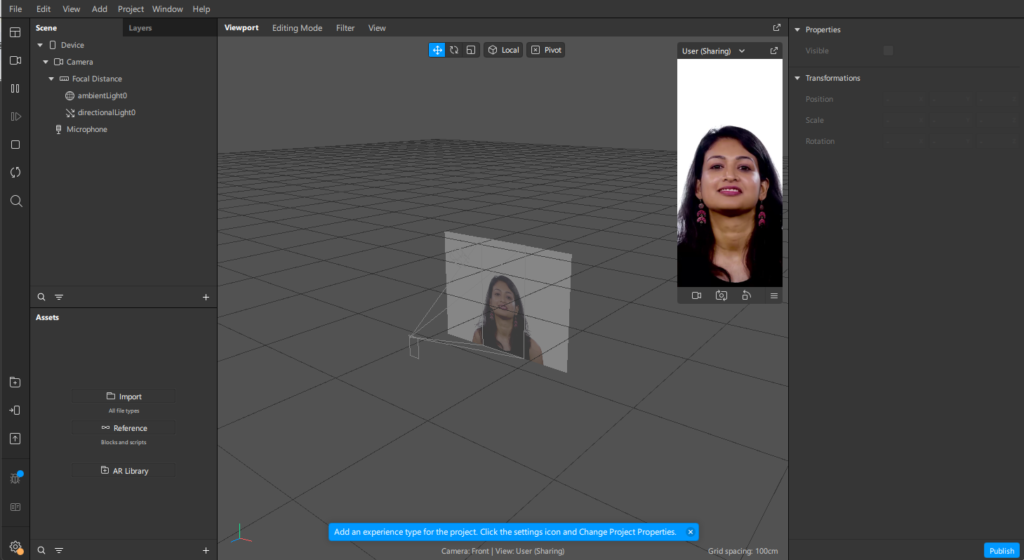1024x560 pixels.
Task: Switch to the Layers tab
Action: [140, 28]
